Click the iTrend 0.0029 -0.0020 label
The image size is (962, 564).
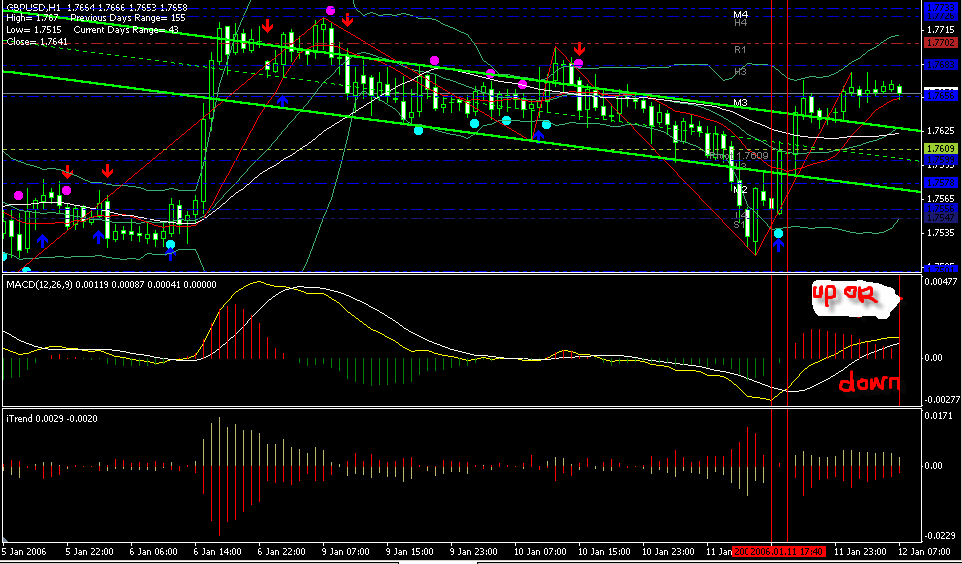click(52, 419)
